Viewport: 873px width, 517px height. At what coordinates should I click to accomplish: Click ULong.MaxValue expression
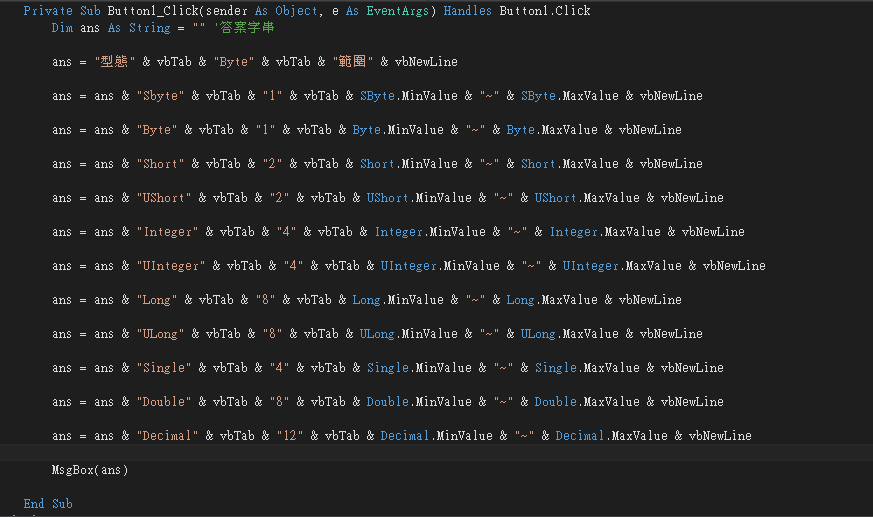[570, 333]
